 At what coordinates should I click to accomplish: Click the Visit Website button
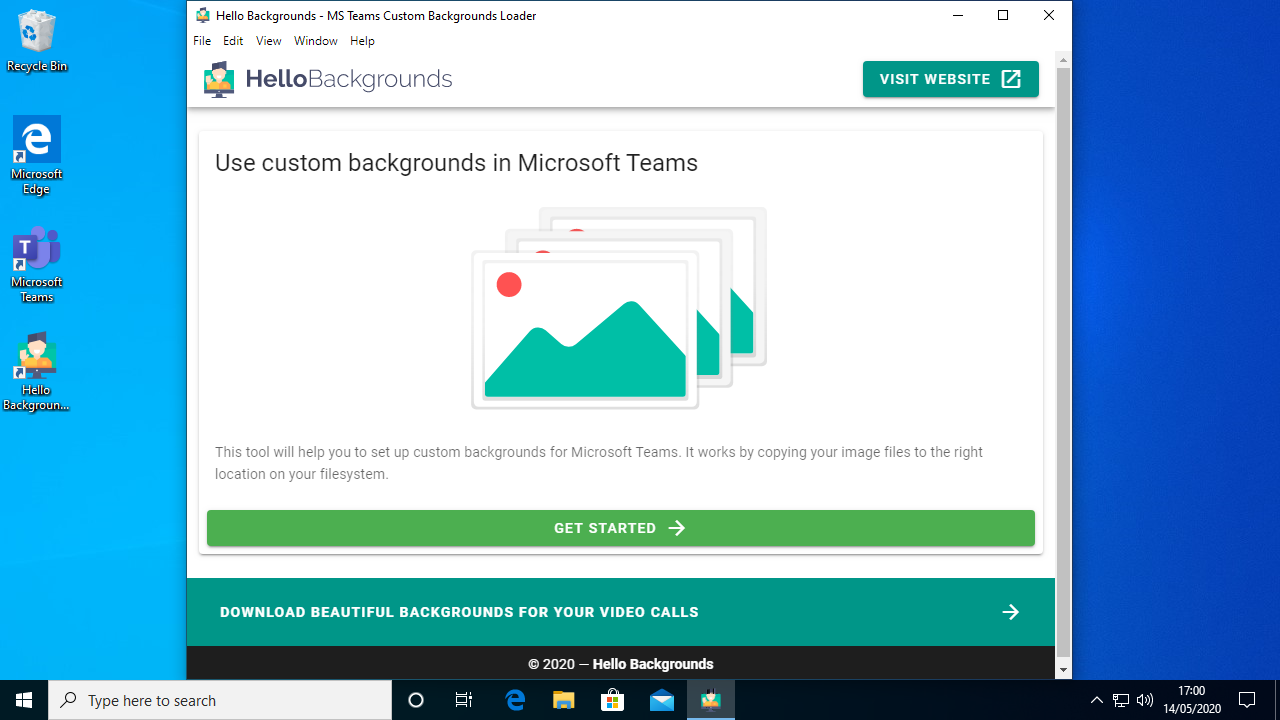pos(950,79)
